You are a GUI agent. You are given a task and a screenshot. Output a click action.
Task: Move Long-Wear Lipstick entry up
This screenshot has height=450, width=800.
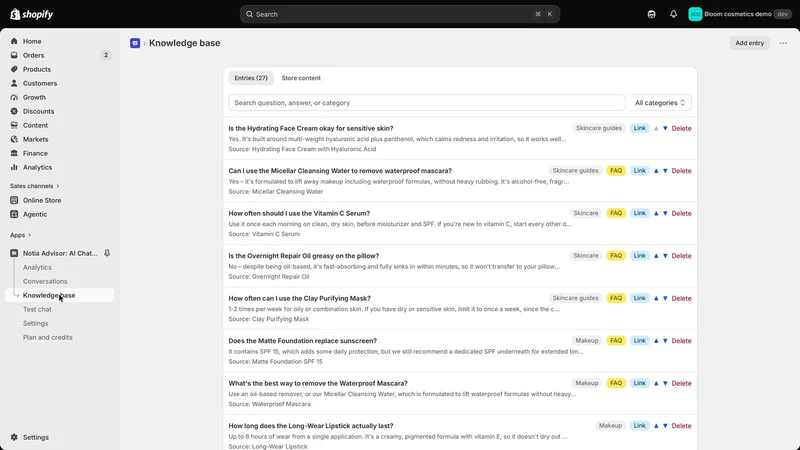[656, 426]
